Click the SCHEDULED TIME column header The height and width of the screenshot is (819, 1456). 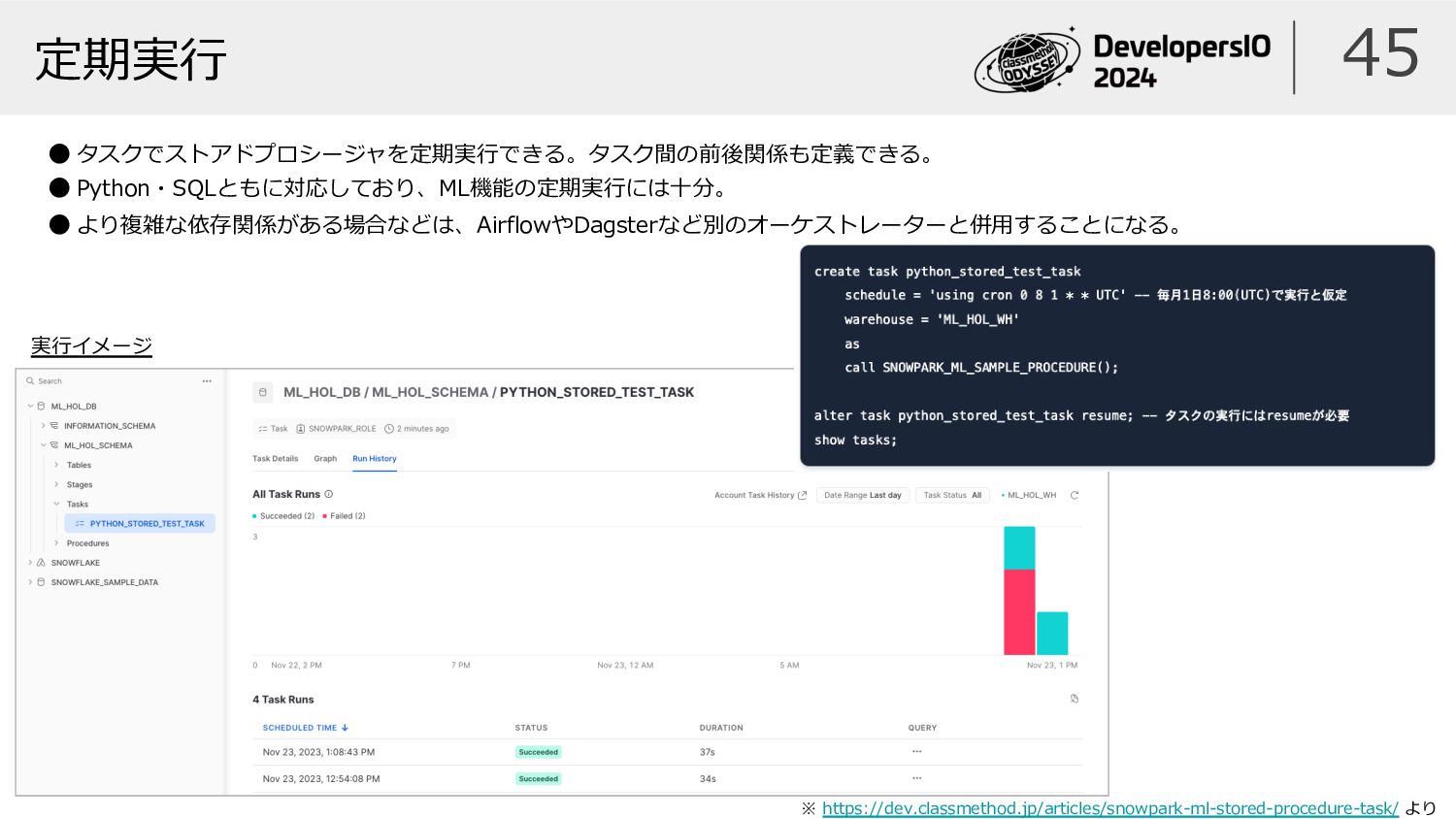coord(300,728)
